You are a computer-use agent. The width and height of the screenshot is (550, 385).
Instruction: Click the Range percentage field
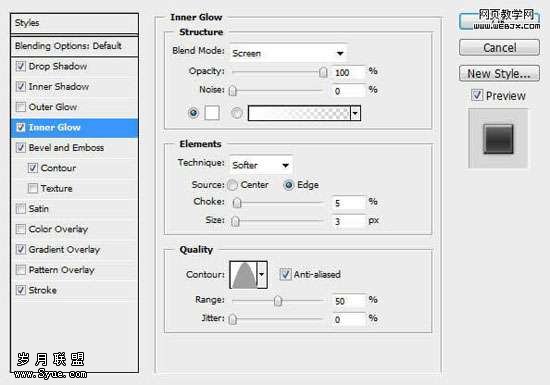click(x=348, y=301)
